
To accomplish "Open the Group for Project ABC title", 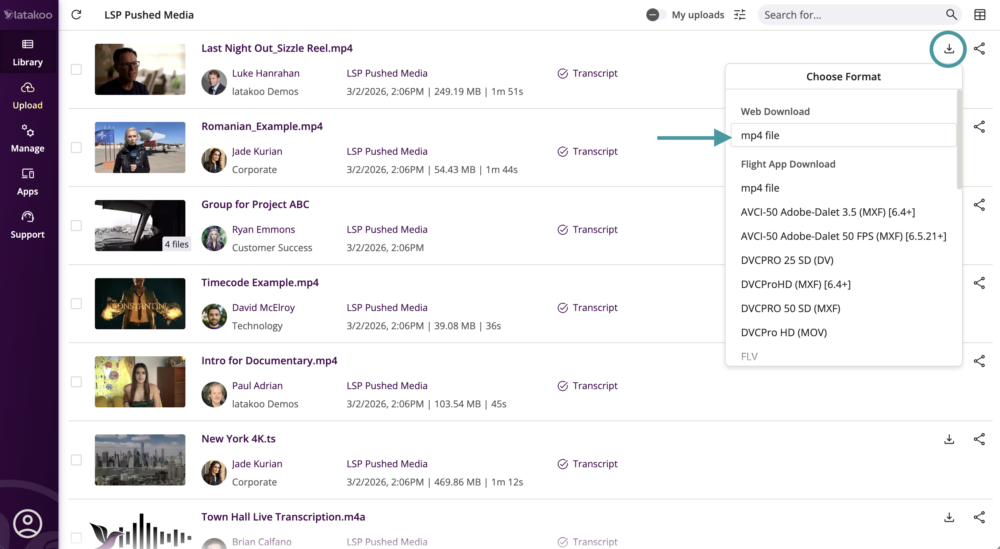I will (x=255, y=205).
